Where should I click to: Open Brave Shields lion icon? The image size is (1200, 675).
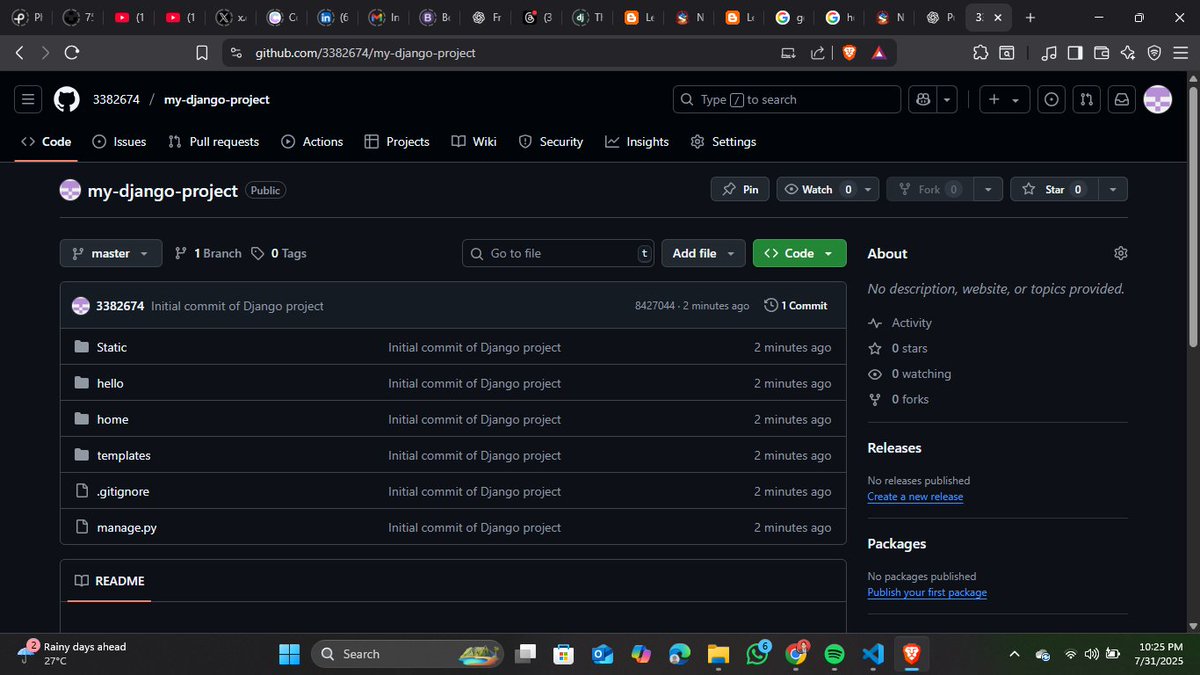point(849,53)
